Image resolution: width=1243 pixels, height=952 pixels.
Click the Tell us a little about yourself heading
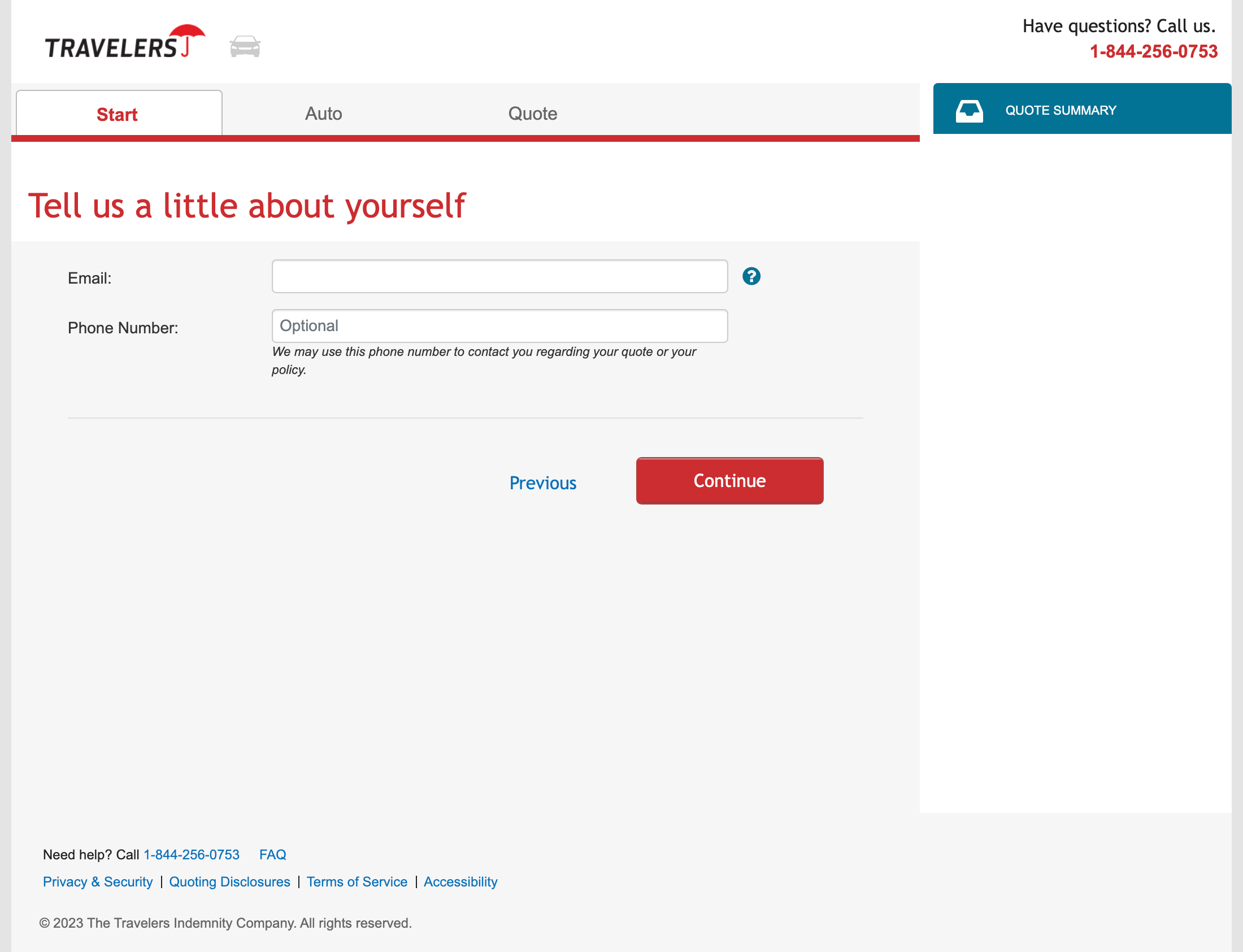[247, 206]
